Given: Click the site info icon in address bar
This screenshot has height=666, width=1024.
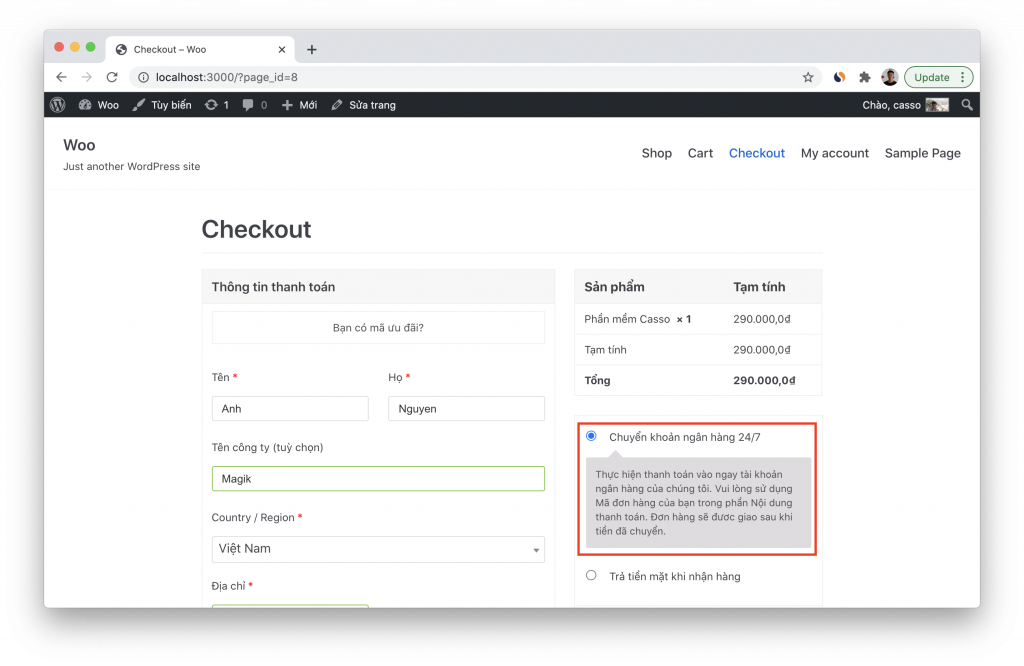Looking at the screenshot, I should pyautogui.click(x=143, y=77).
